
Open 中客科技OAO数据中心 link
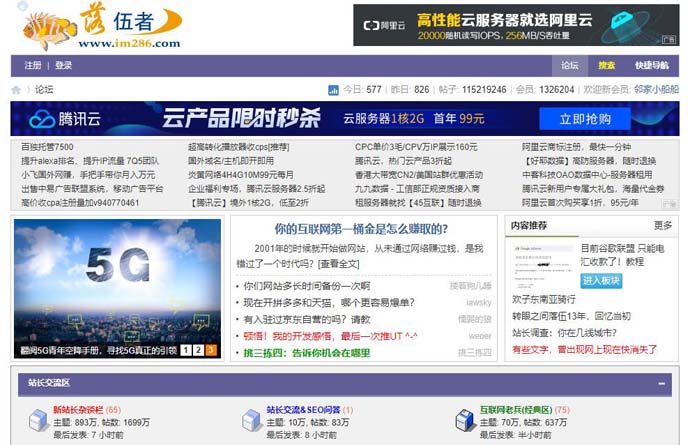(587, 175)
